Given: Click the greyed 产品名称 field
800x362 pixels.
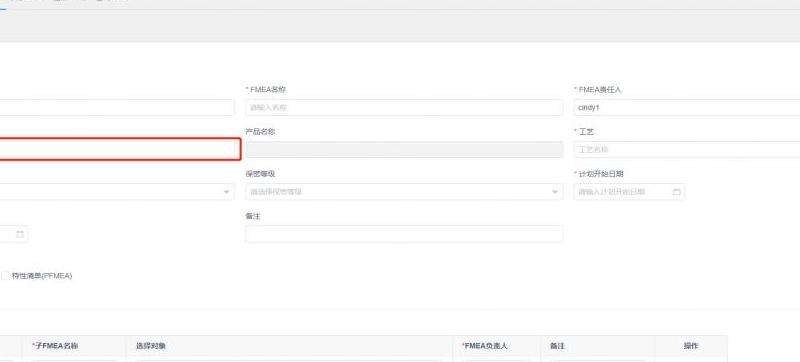Looking at the screenshot, I should click(404, 149).
